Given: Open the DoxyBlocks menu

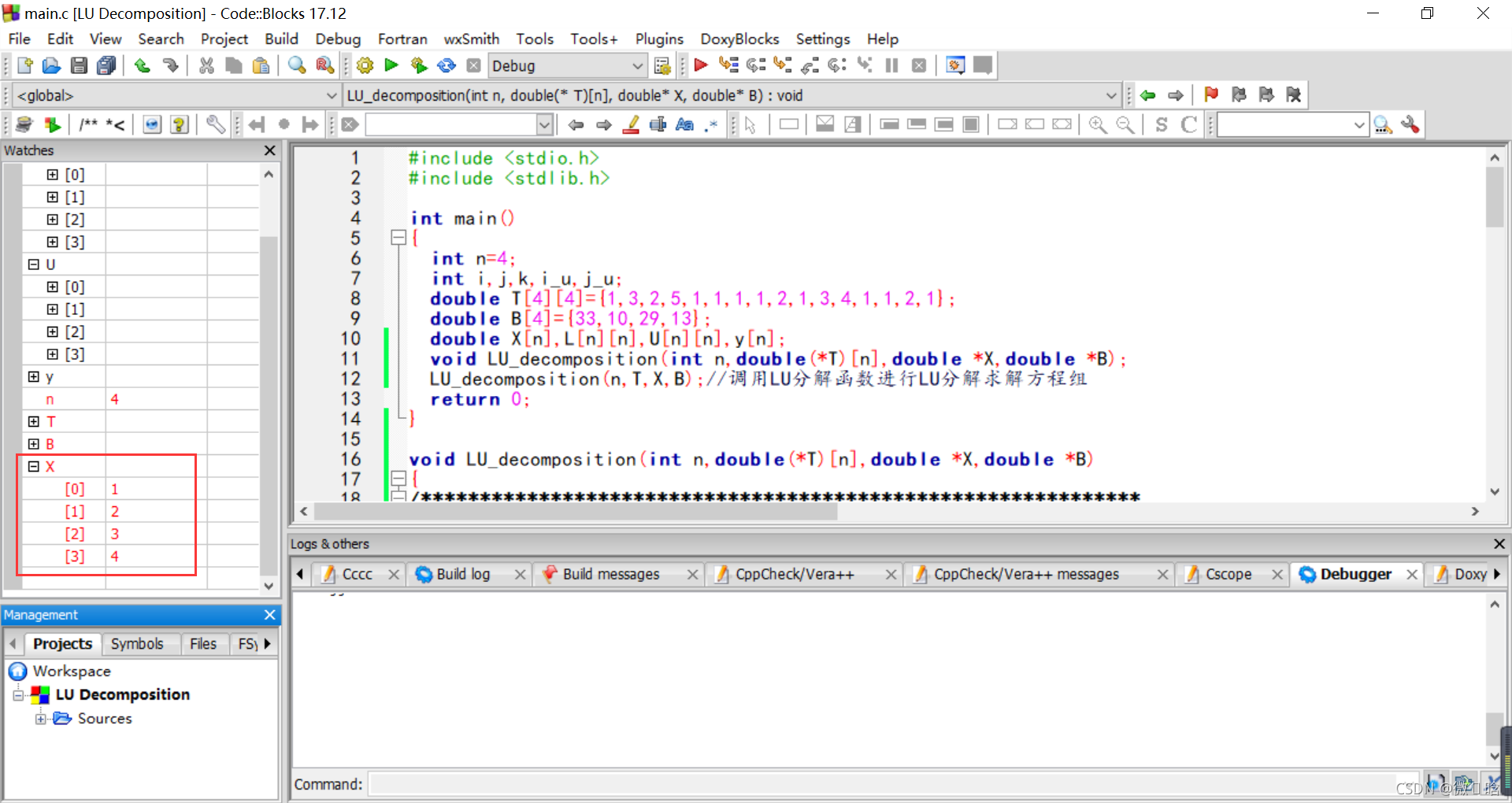Looking at the screenshot, I should coord(739,39).
